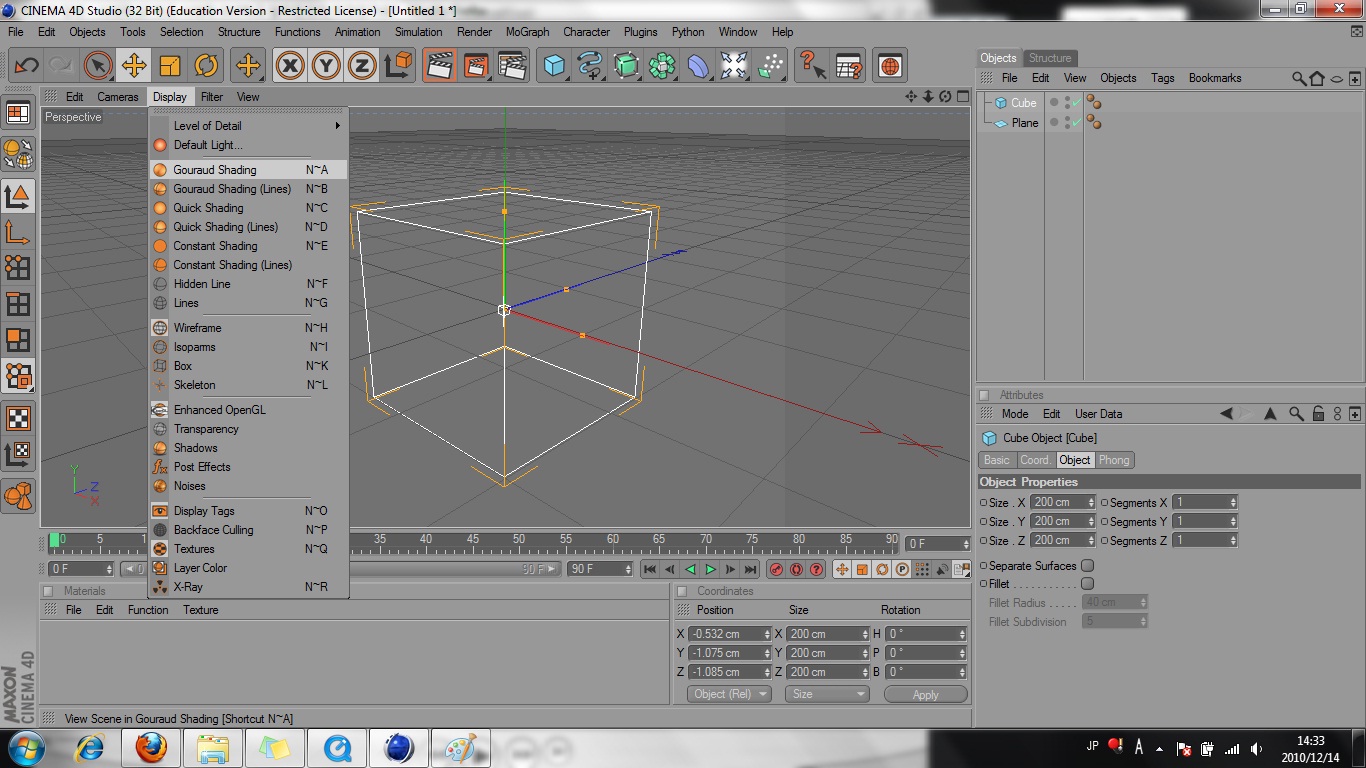
Task: Click the Size X stepper arrows in Attributes
Action: point(1092,503)
